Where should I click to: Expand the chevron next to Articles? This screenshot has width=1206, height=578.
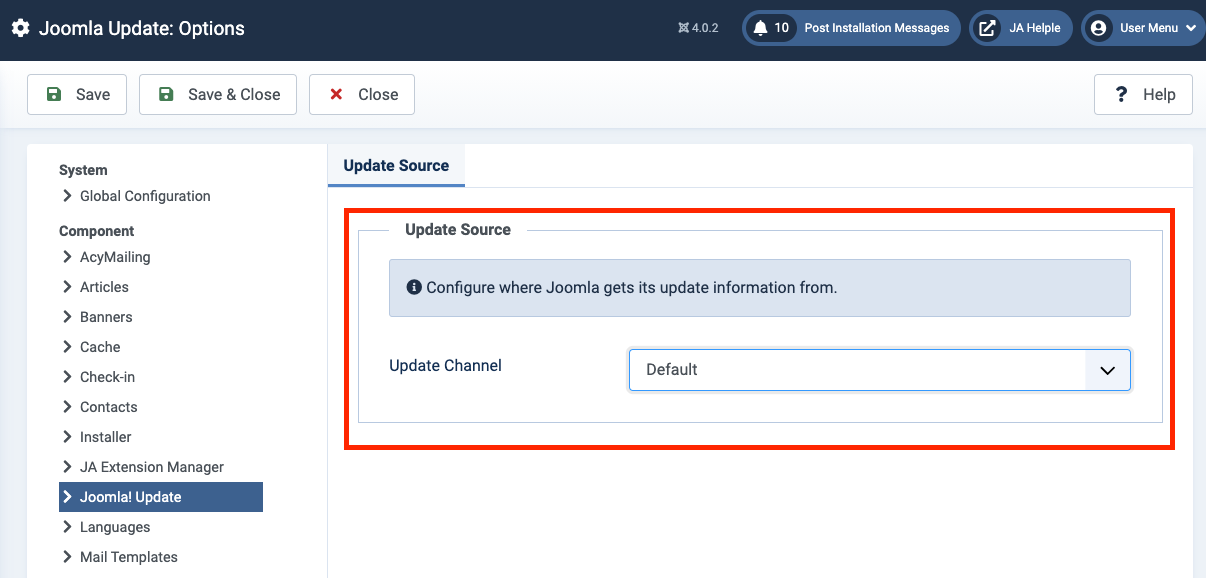(x=67, y=287)
